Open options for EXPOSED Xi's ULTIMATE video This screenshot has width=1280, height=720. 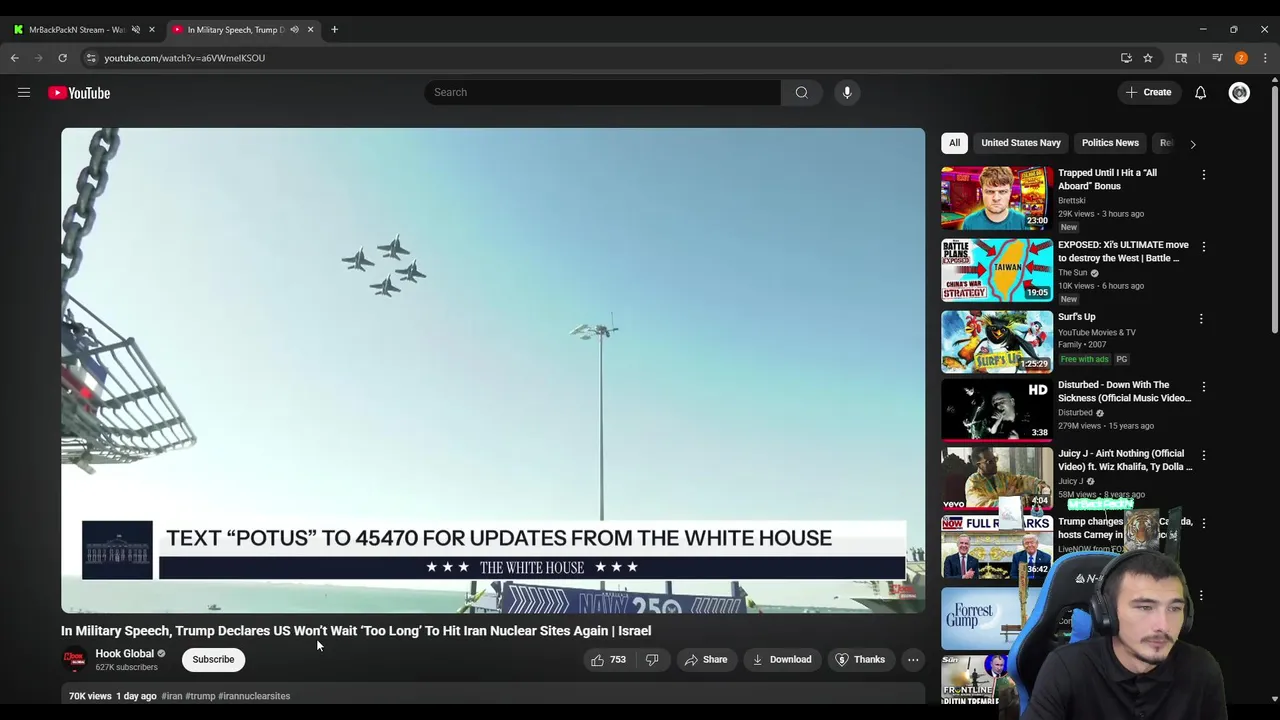pyautogui.click(x=1203, y=247)
